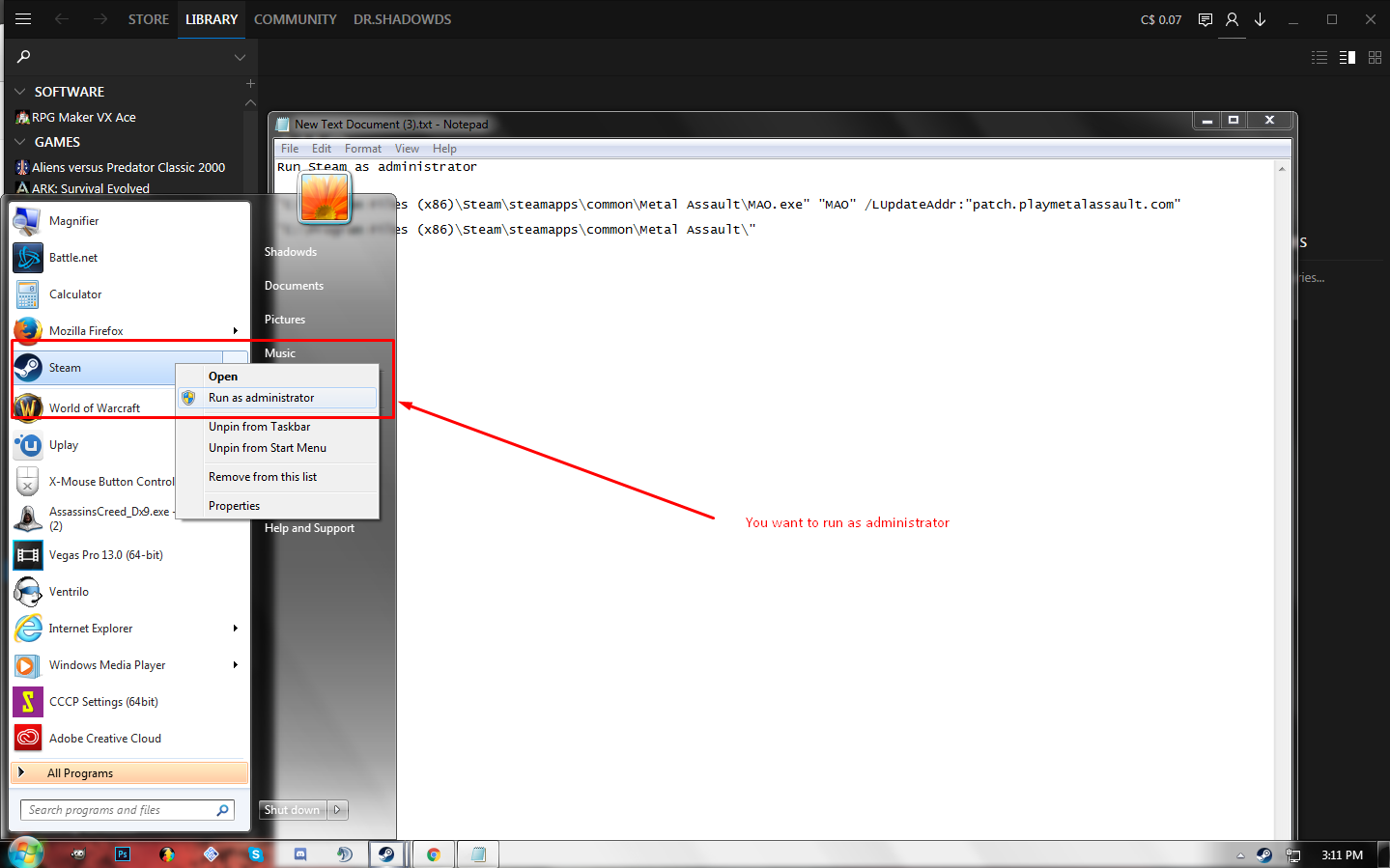Switch library to grid view
The height and width of the screenshot is (868, 1390).
click(1375, 58)
